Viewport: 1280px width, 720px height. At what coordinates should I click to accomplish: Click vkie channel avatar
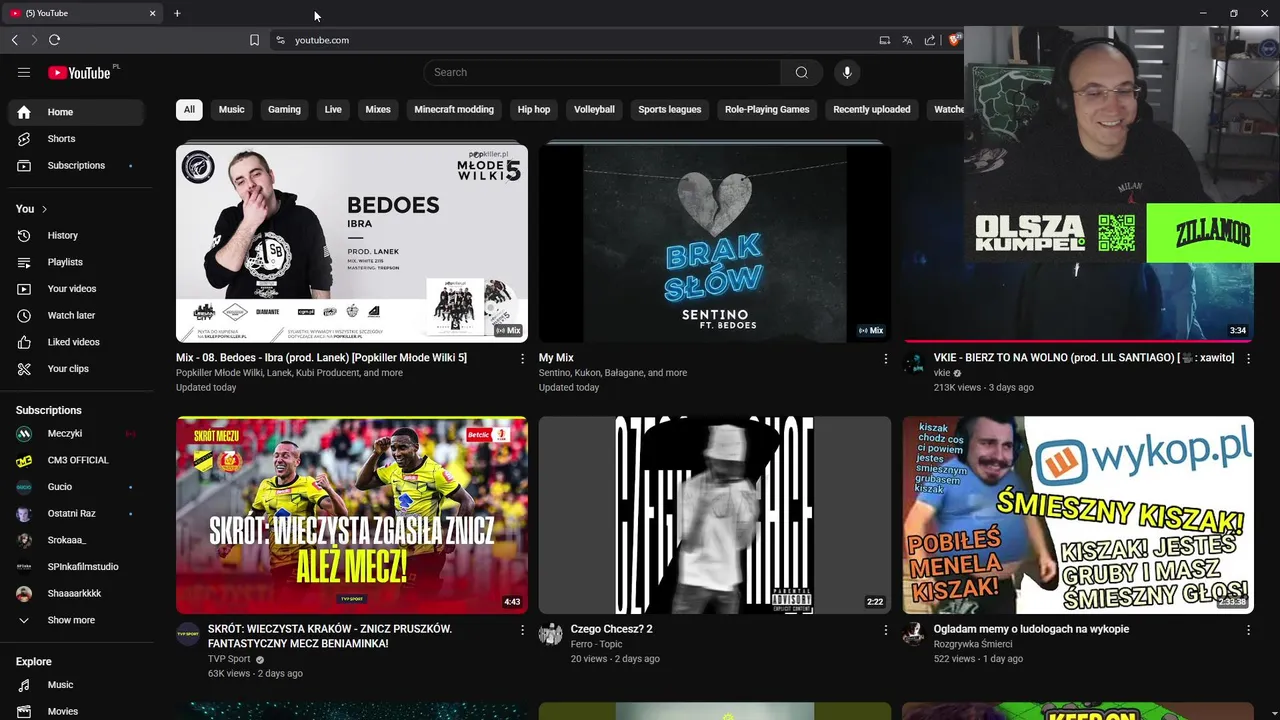click(914, 362)
